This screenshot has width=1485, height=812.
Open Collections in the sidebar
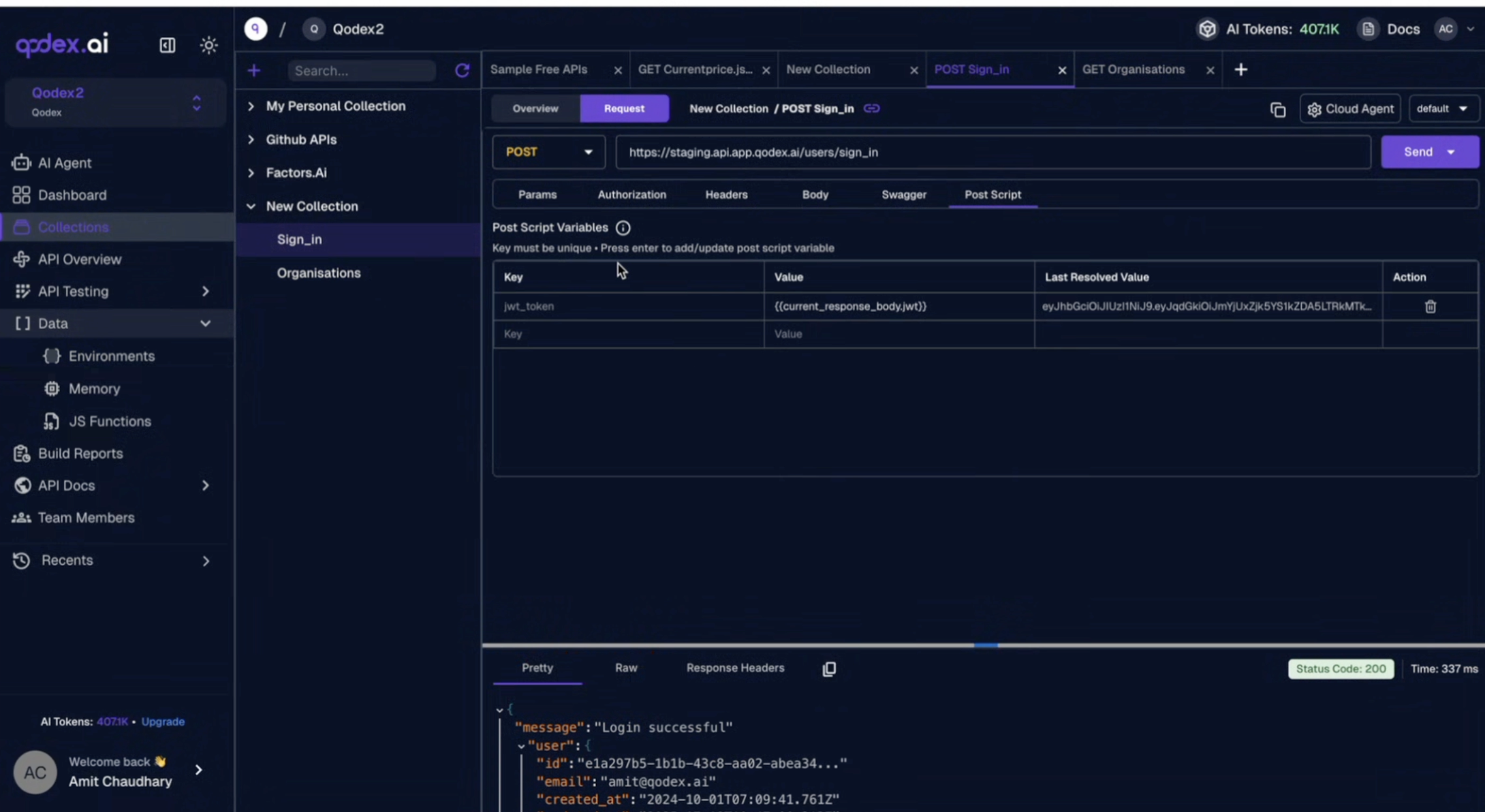(x=116, y=227)
